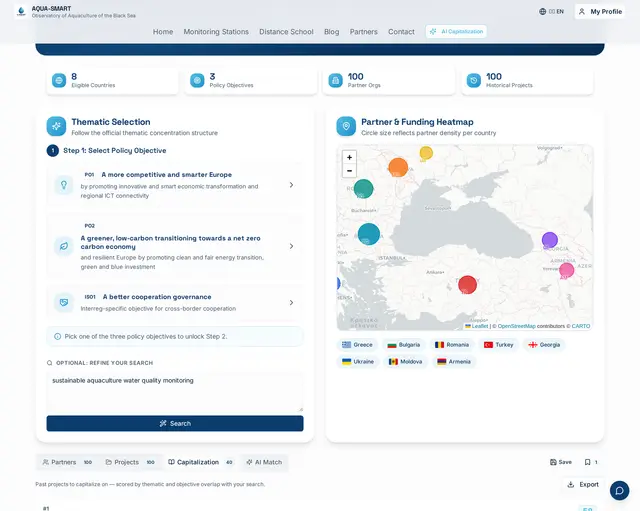Open CARTO attribution link

581,326
